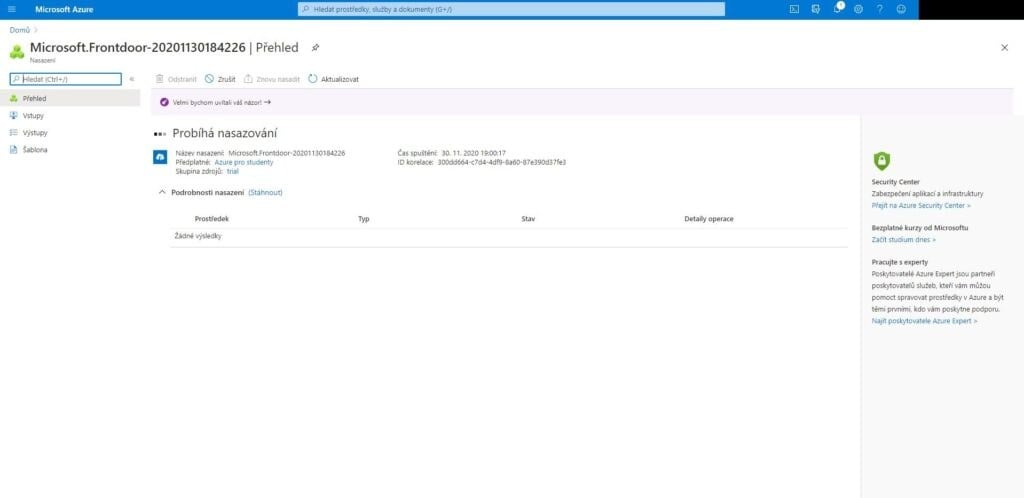
Task: Select Výstupy in the left menu
Action: [35, 132]
